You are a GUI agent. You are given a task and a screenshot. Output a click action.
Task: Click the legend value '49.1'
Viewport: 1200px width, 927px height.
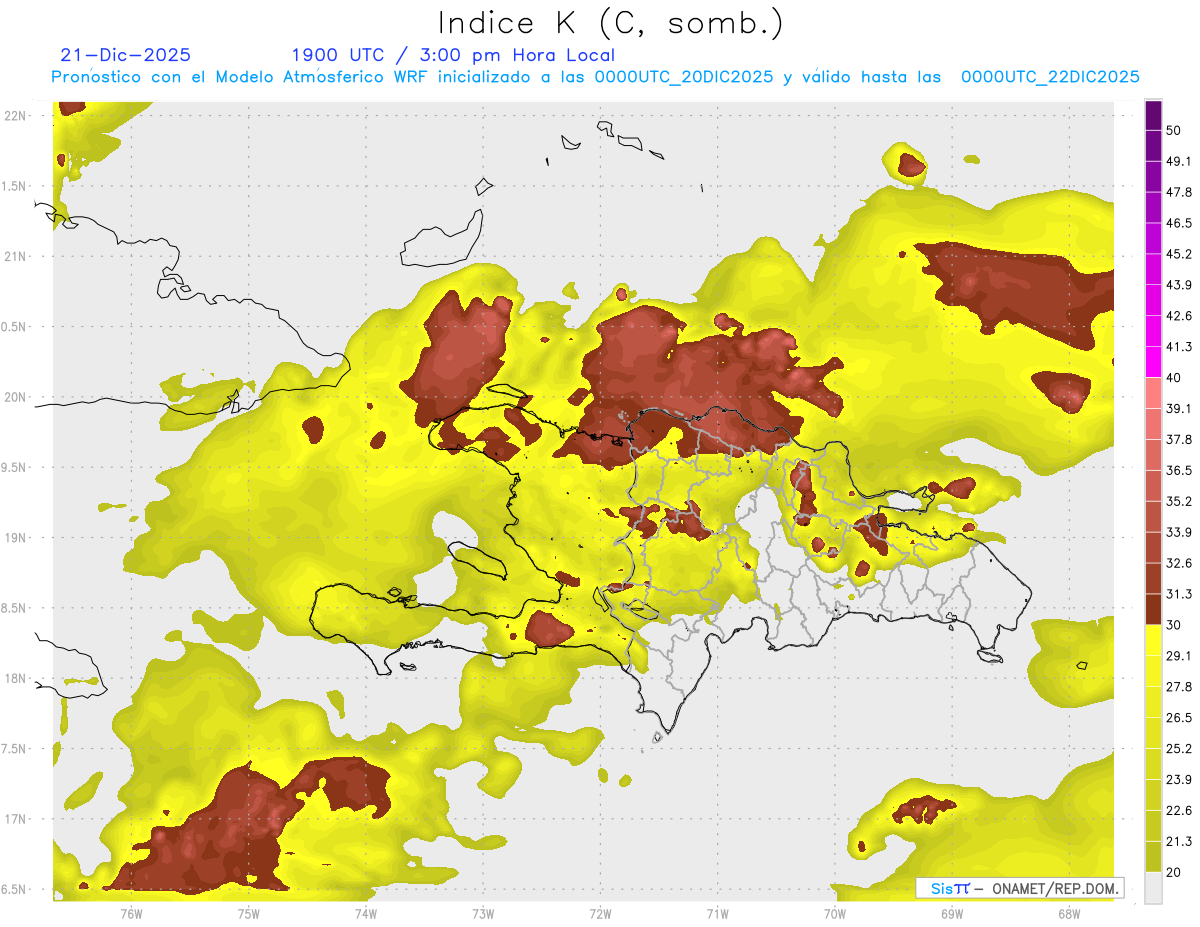[x=1179, y=161]
